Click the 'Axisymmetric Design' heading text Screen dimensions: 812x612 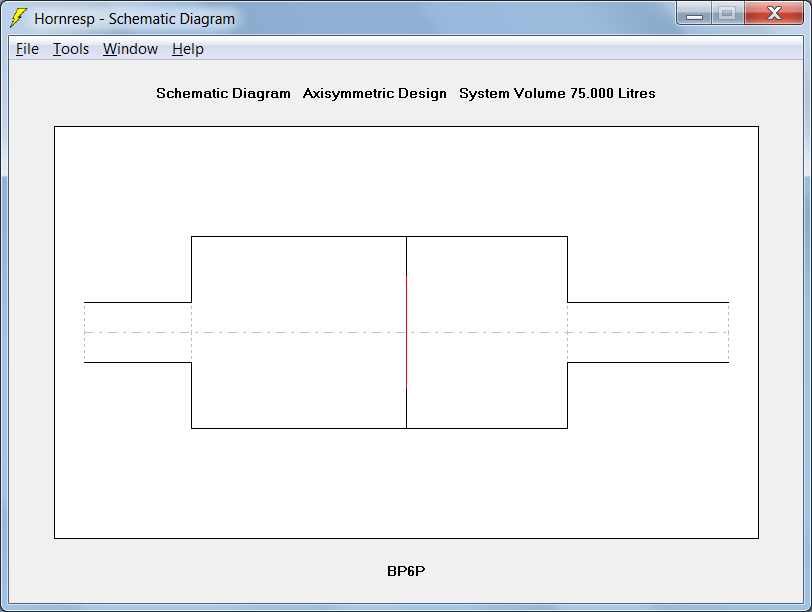click(x=374, y=93)
